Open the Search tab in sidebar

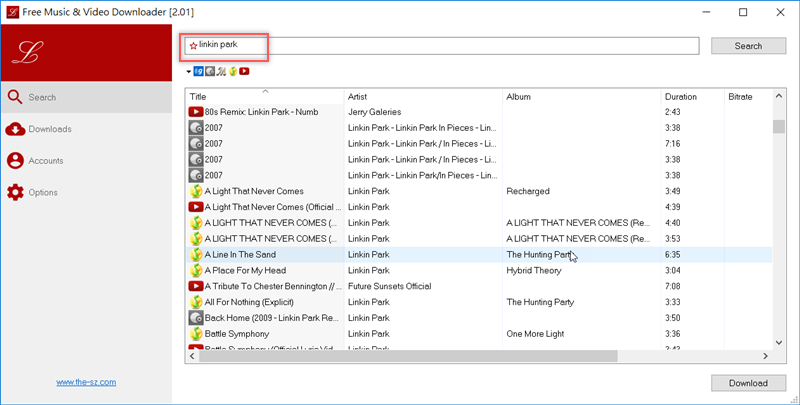point(42,98)
